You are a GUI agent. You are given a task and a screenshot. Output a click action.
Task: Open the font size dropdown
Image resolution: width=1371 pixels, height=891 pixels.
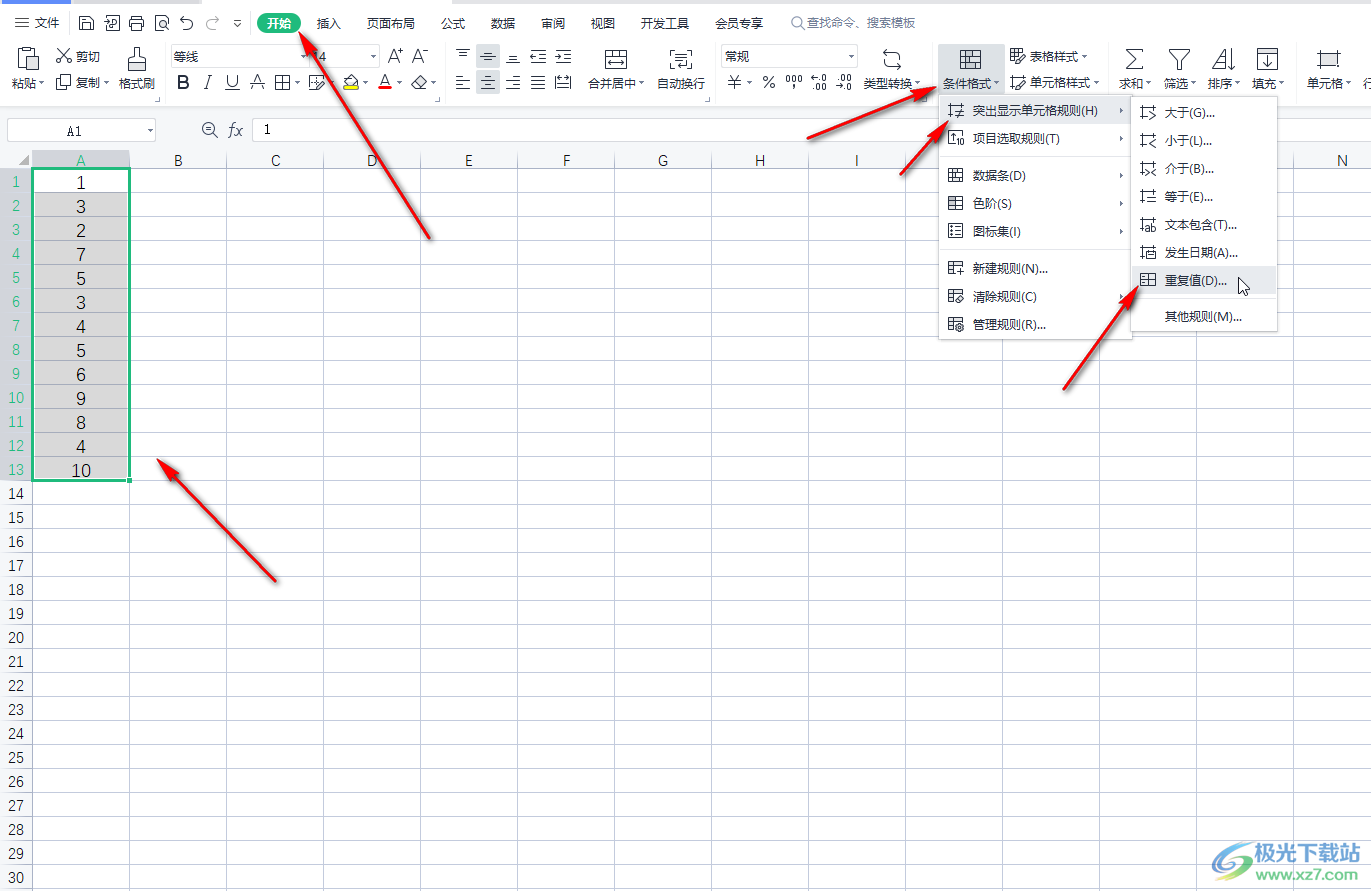tap(374, 57)
